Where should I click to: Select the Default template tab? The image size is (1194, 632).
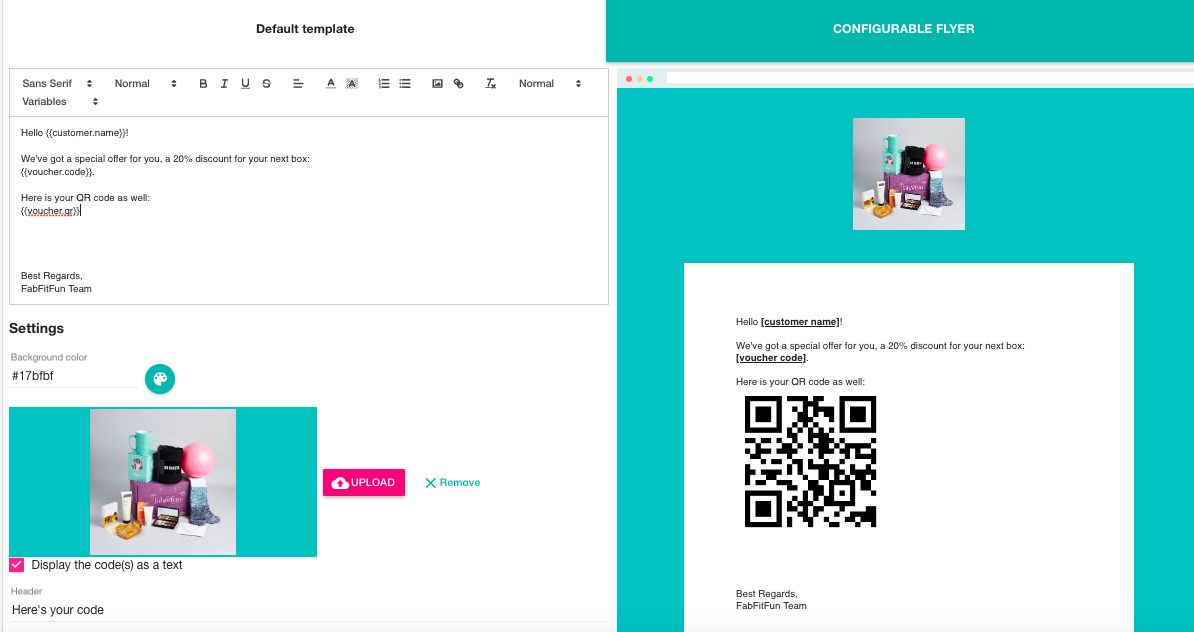[x=305, y=29]
